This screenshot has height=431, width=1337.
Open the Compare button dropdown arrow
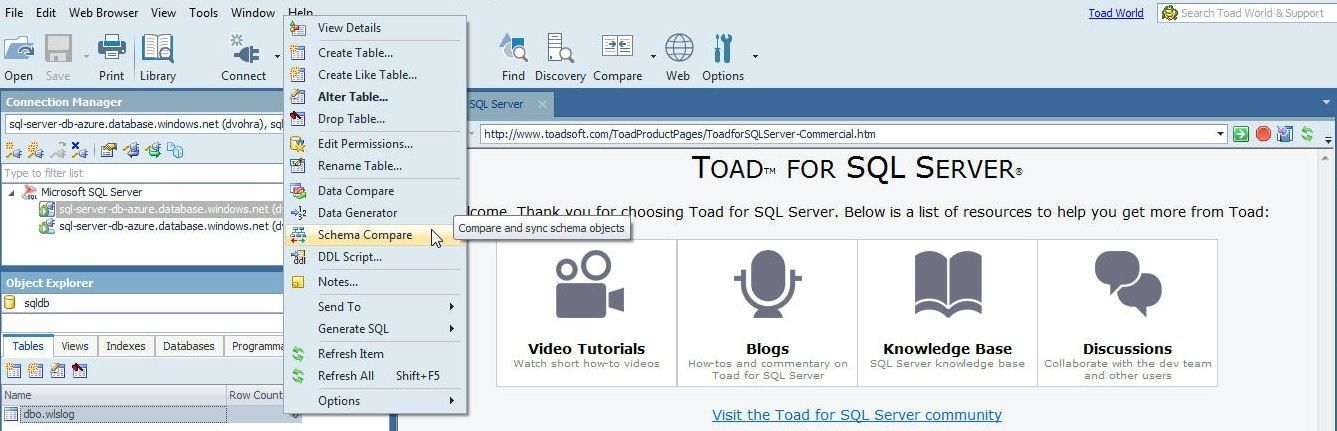pos(653,56)
